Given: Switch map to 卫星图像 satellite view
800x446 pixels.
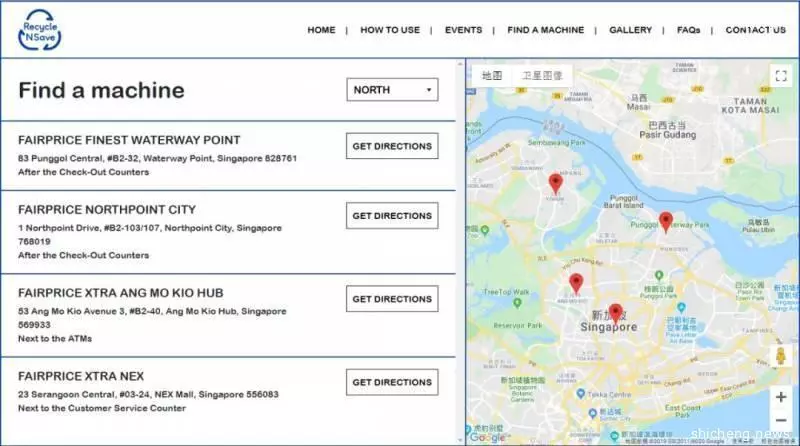Looking at the screenshot, I should click(x=542, y=76).
